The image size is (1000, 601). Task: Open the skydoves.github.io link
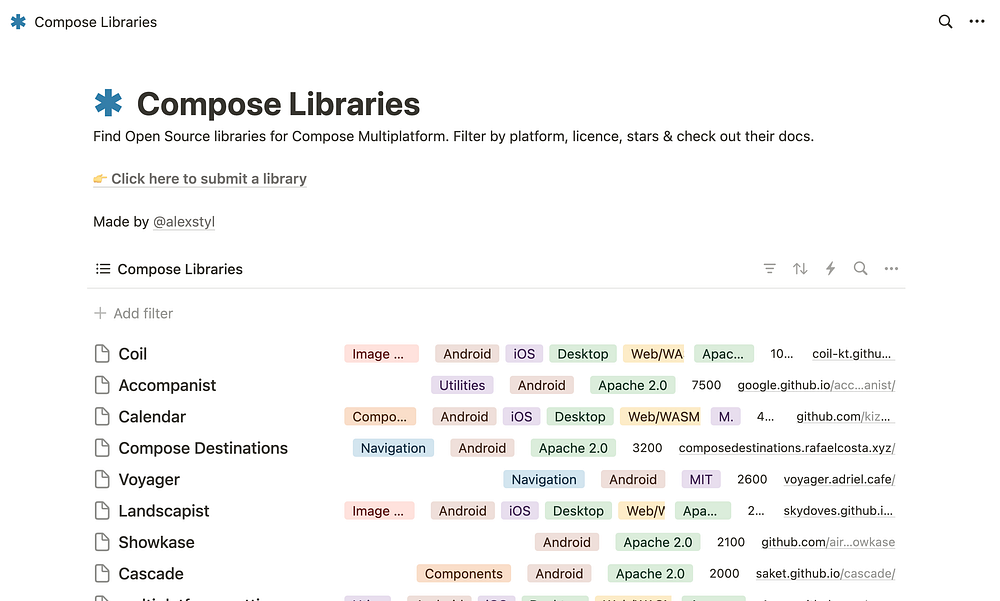point(839,510)
